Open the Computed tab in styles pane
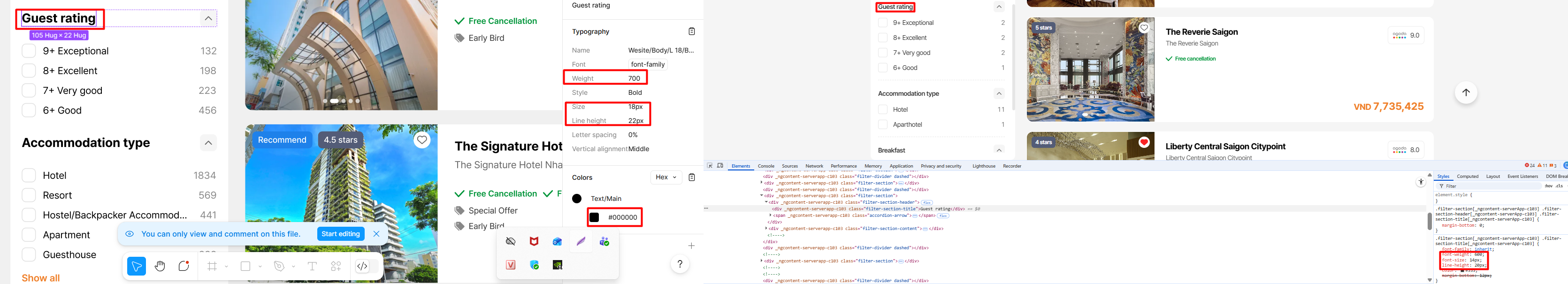 (1467, 177)
